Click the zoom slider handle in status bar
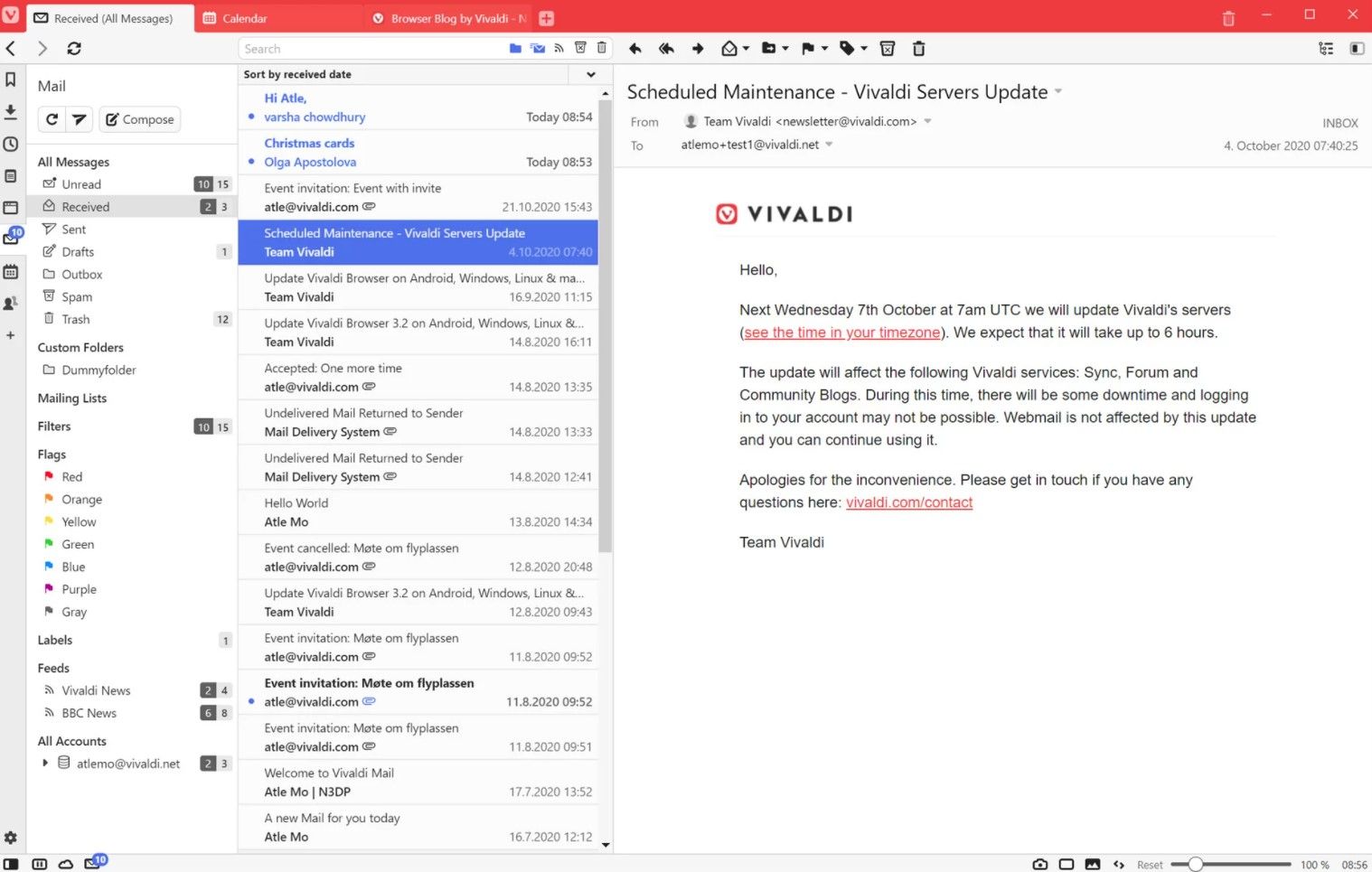This screenshot has width=1372, height=872. [x=1196, y=865]
